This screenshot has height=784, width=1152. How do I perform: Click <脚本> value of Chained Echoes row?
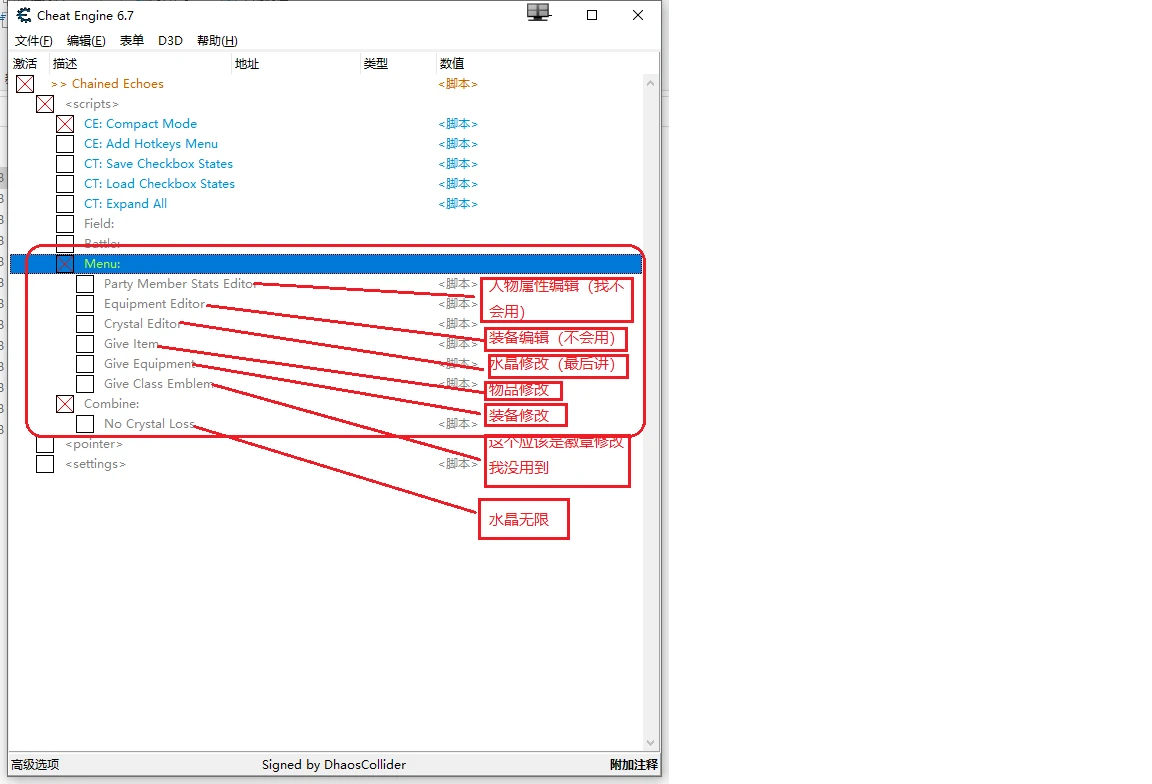click(x=458, y=84)
